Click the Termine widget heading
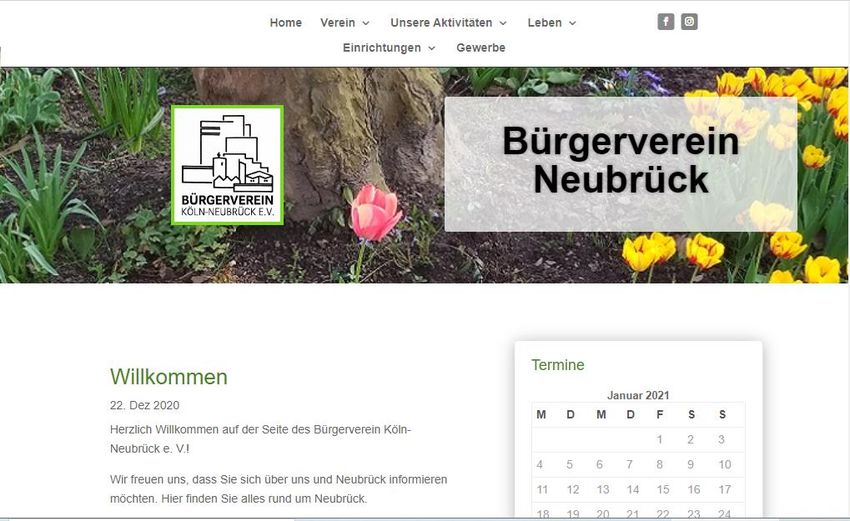The width and height of the screenshot is (850, 521). pyautogui.click(x=558, y=365)
